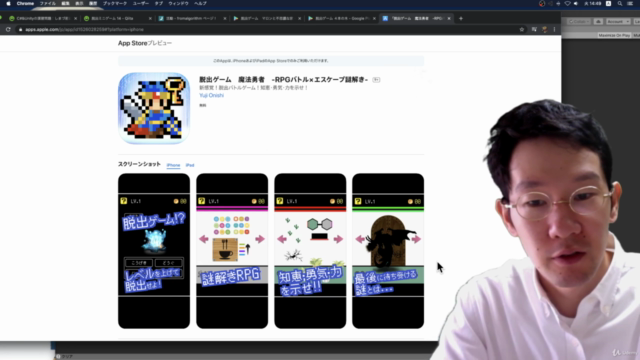Click the menu bar clock 14:49

[592, 3]
